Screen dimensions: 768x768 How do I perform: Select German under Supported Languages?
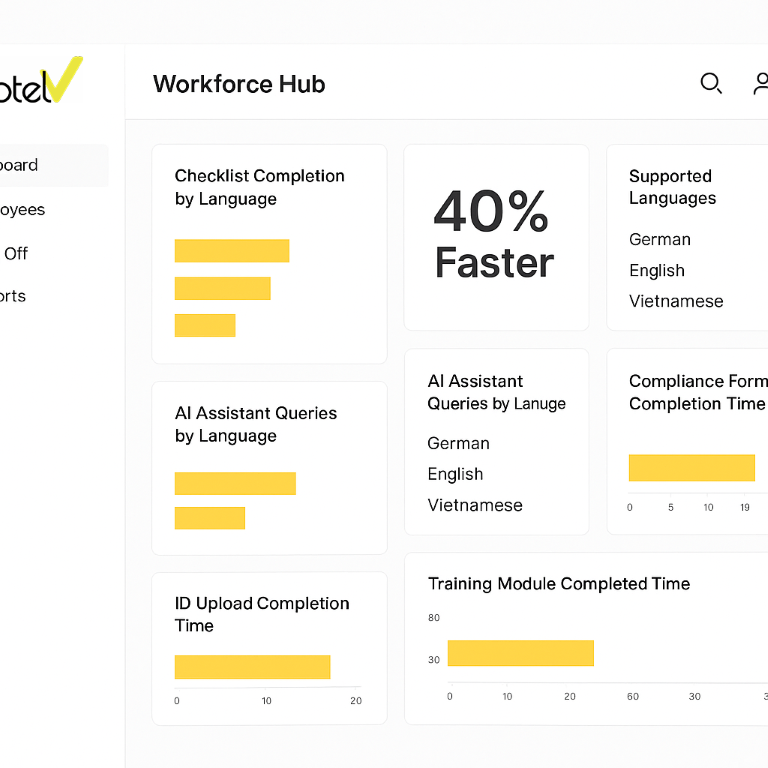pyautogui.click(x=660, y=240)
